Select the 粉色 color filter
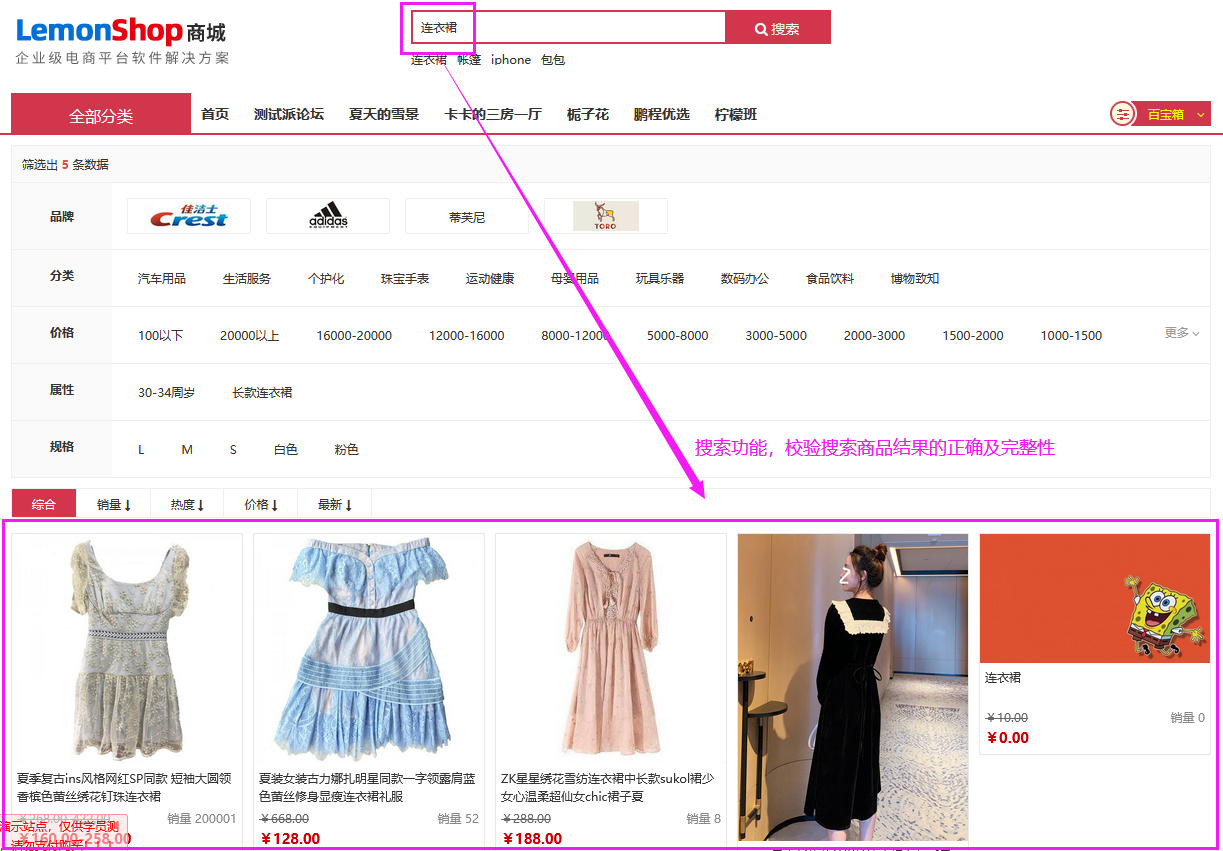The image size is (1223, 851). click(346, 449)
